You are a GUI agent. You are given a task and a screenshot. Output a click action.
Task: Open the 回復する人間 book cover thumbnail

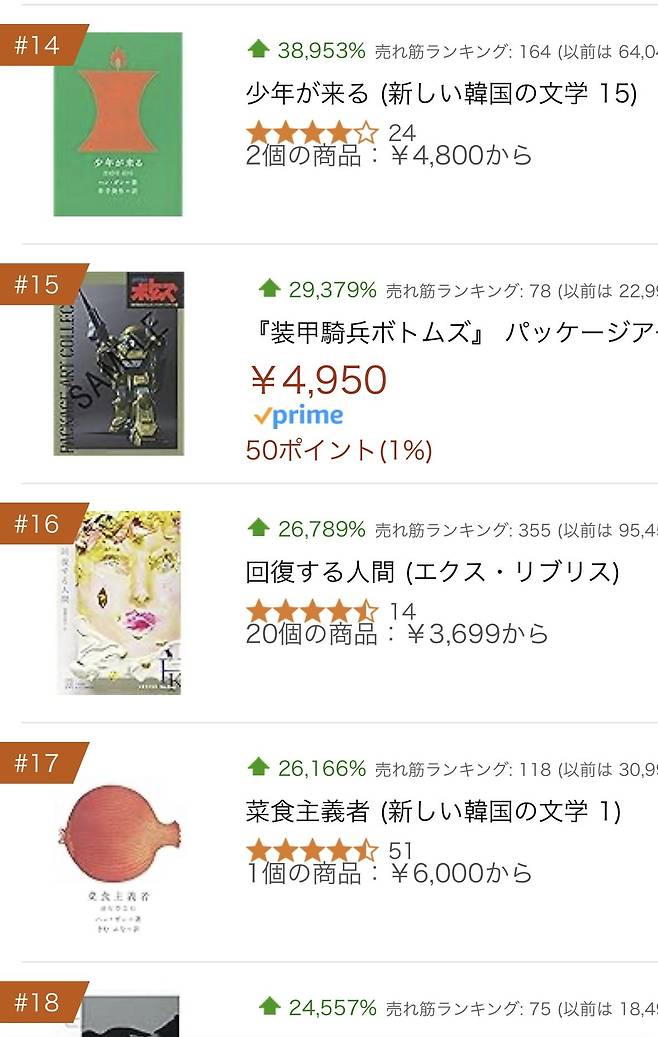[x=118, y=602]
